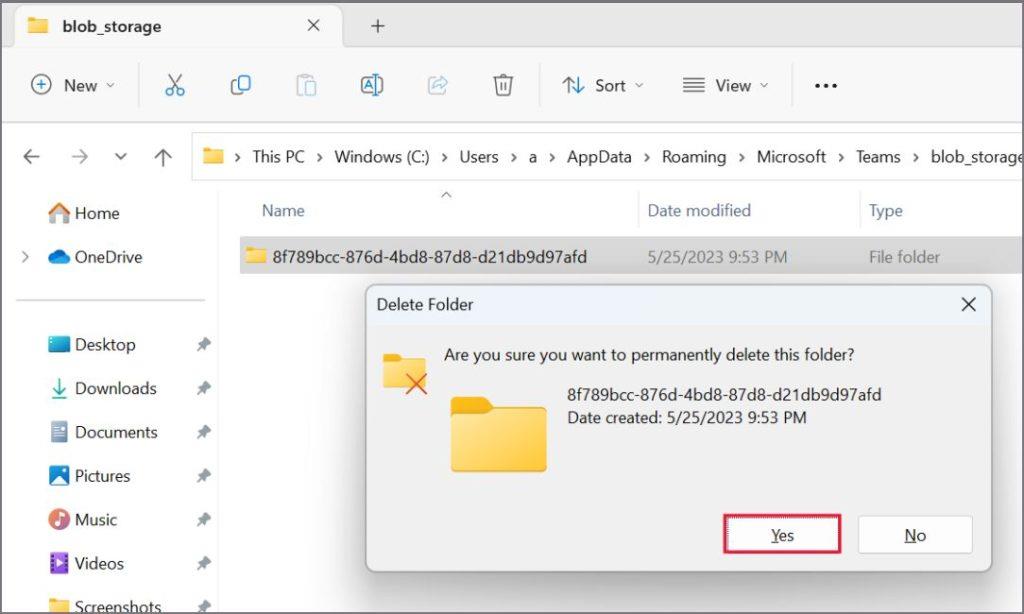Viewport: 1024px width, 614px height.
Task: Select This PC in the breadcrumb
Action: [x=278, y=157]
